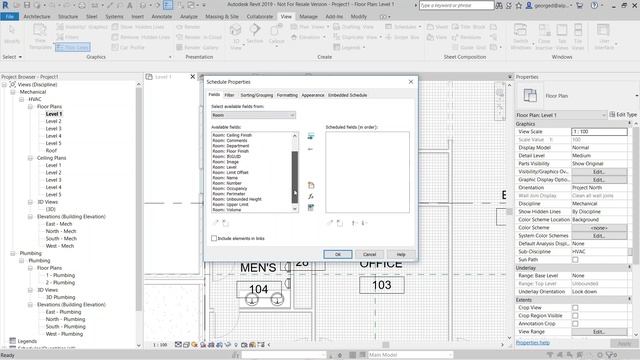Switch to the Filter tab in Schedule Properties
Image resolution: width=640 pixels, height=360 pixels.
pyautogui.click(x=229, y=95)
